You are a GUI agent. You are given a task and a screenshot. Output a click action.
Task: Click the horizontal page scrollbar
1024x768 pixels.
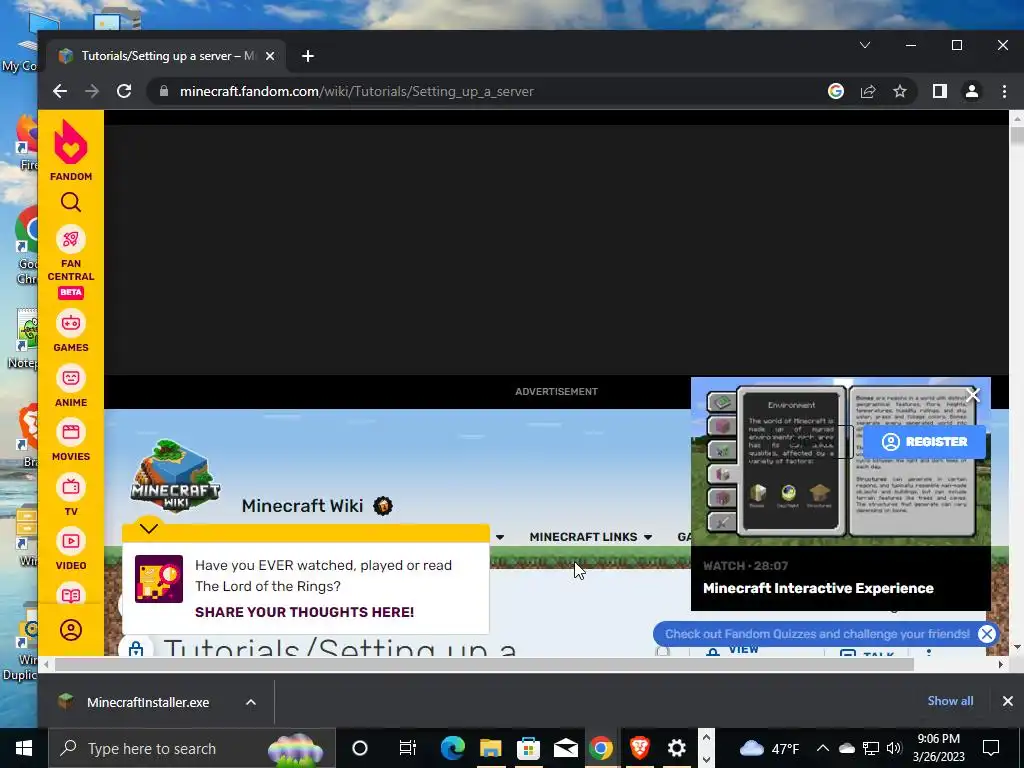tap(484, 664)
